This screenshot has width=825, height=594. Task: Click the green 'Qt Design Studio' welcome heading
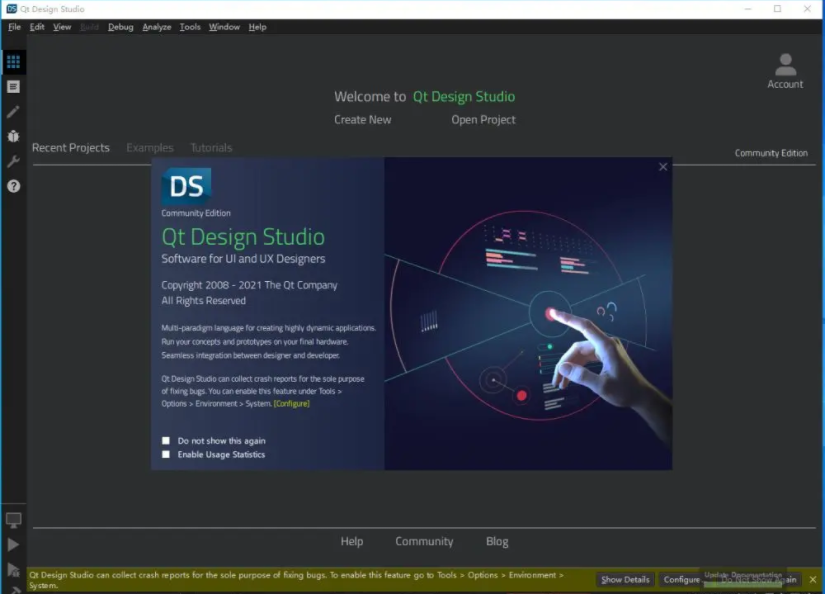tap(464, 97)
